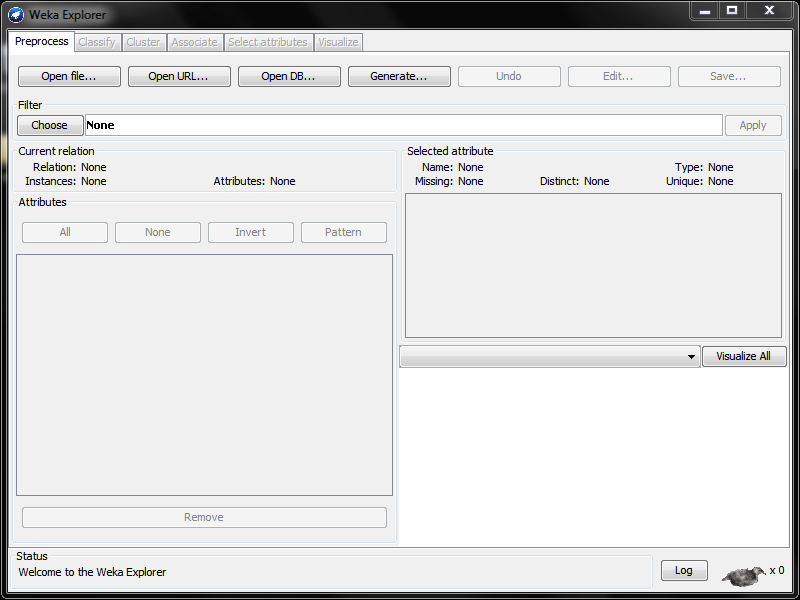Click the Remove button

tap(204, 517)
